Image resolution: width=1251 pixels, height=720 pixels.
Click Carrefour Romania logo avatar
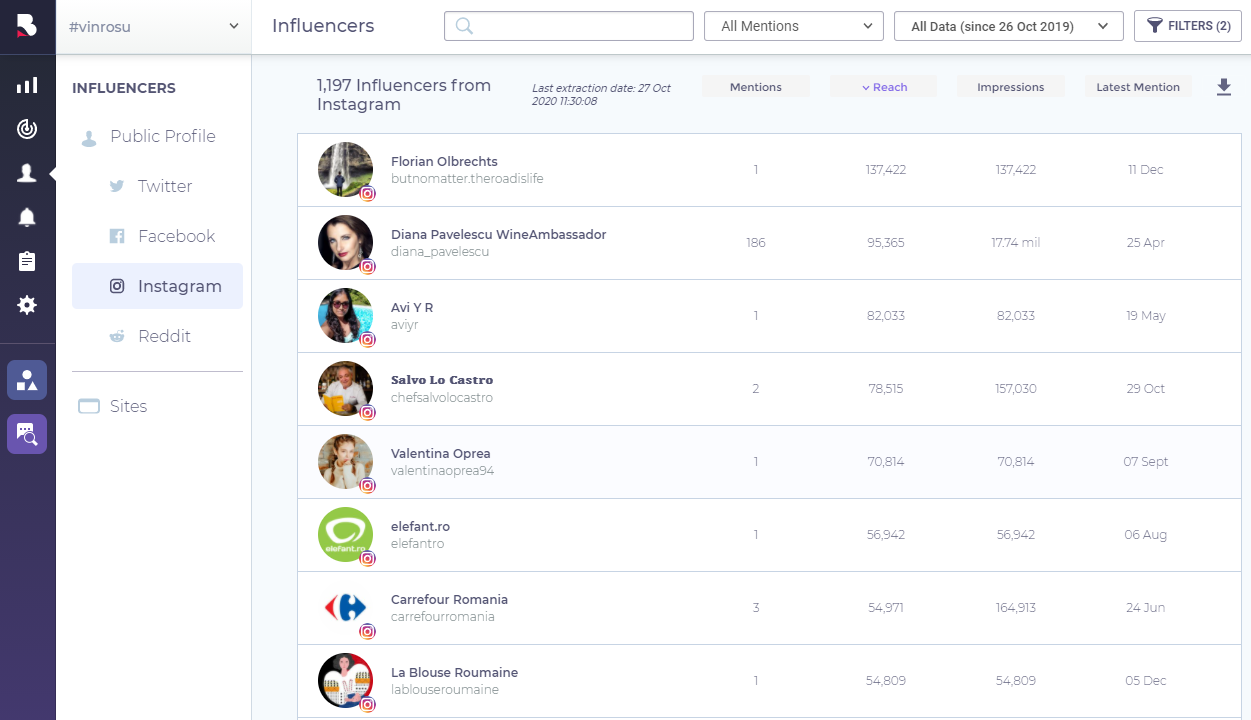pos(345,607)
